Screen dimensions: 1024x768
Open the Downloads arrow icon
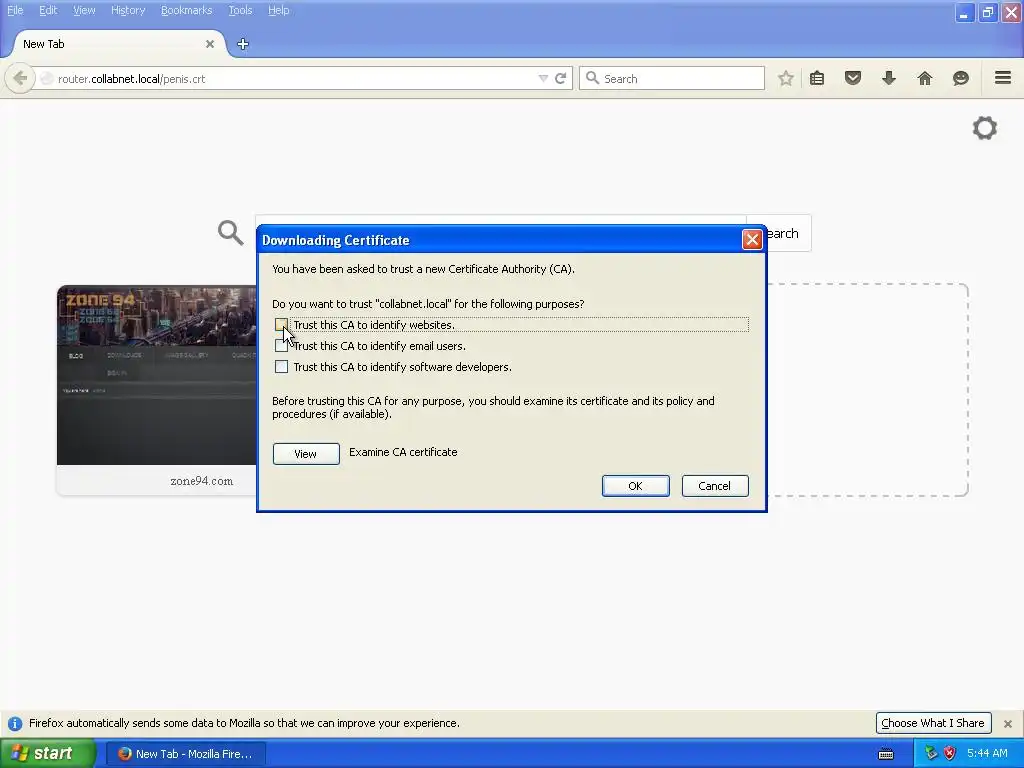click(x=889, y=78)
